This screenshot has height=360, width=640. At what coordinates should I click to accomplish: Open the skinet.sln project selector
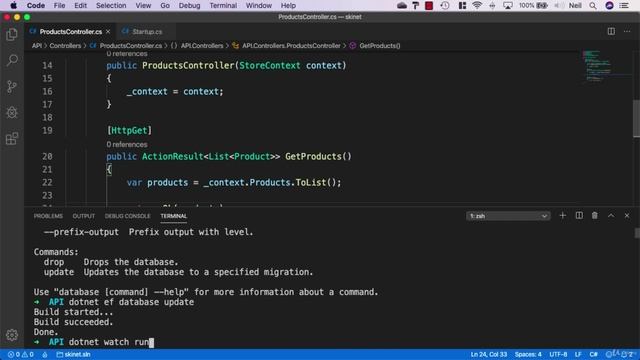(x=73, y=354)
